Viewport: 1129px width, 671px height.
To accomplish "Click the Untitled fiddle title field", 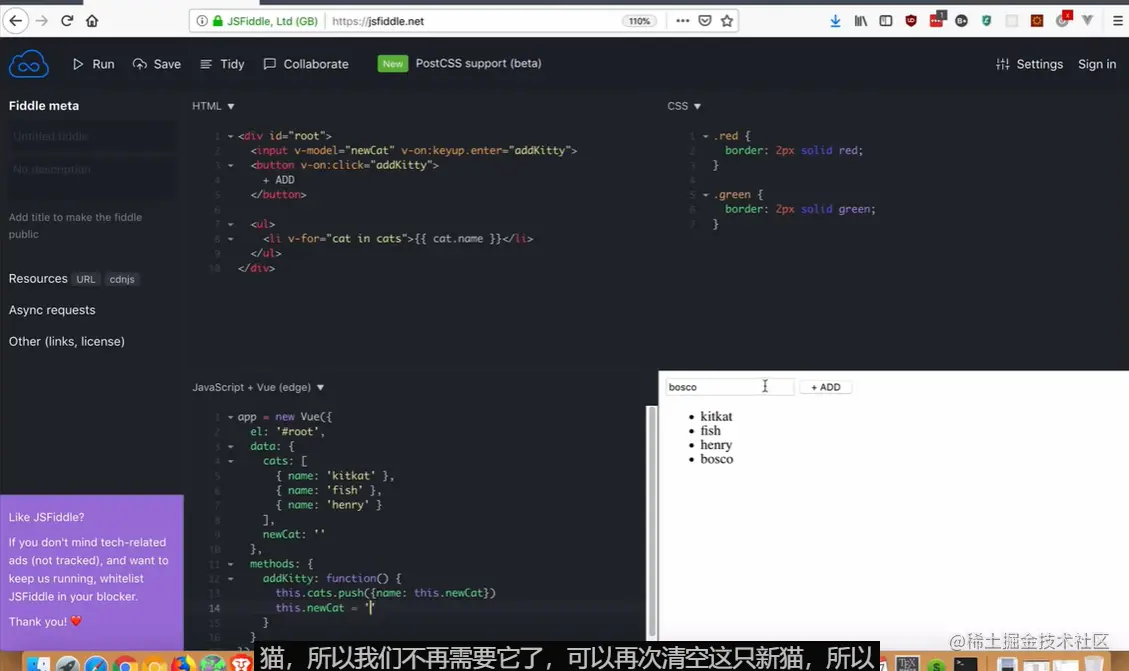I will 91,136.
